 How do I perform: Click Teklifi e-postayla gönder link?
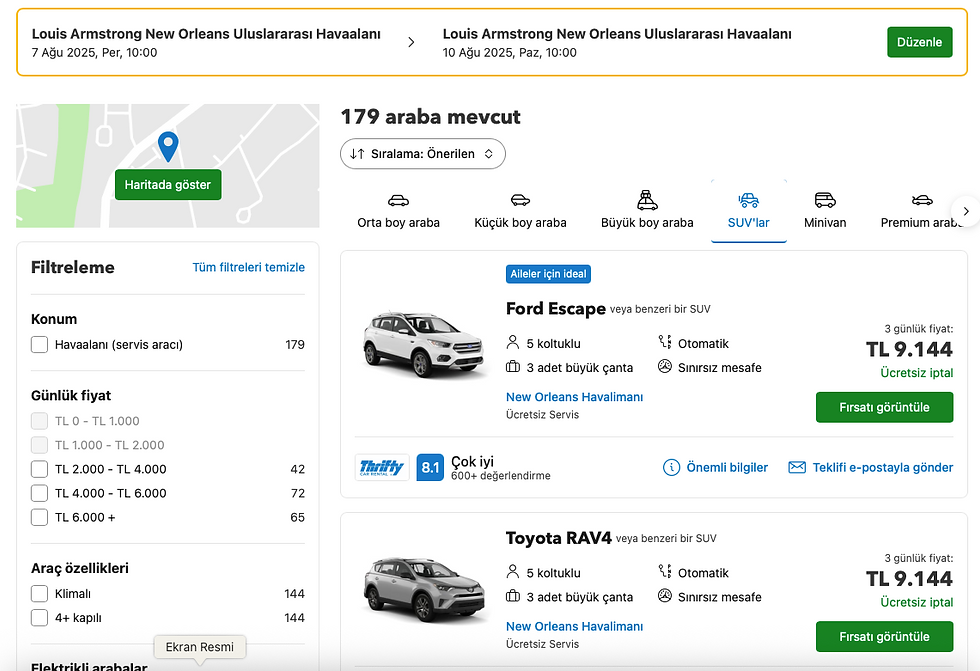(882, 467)
